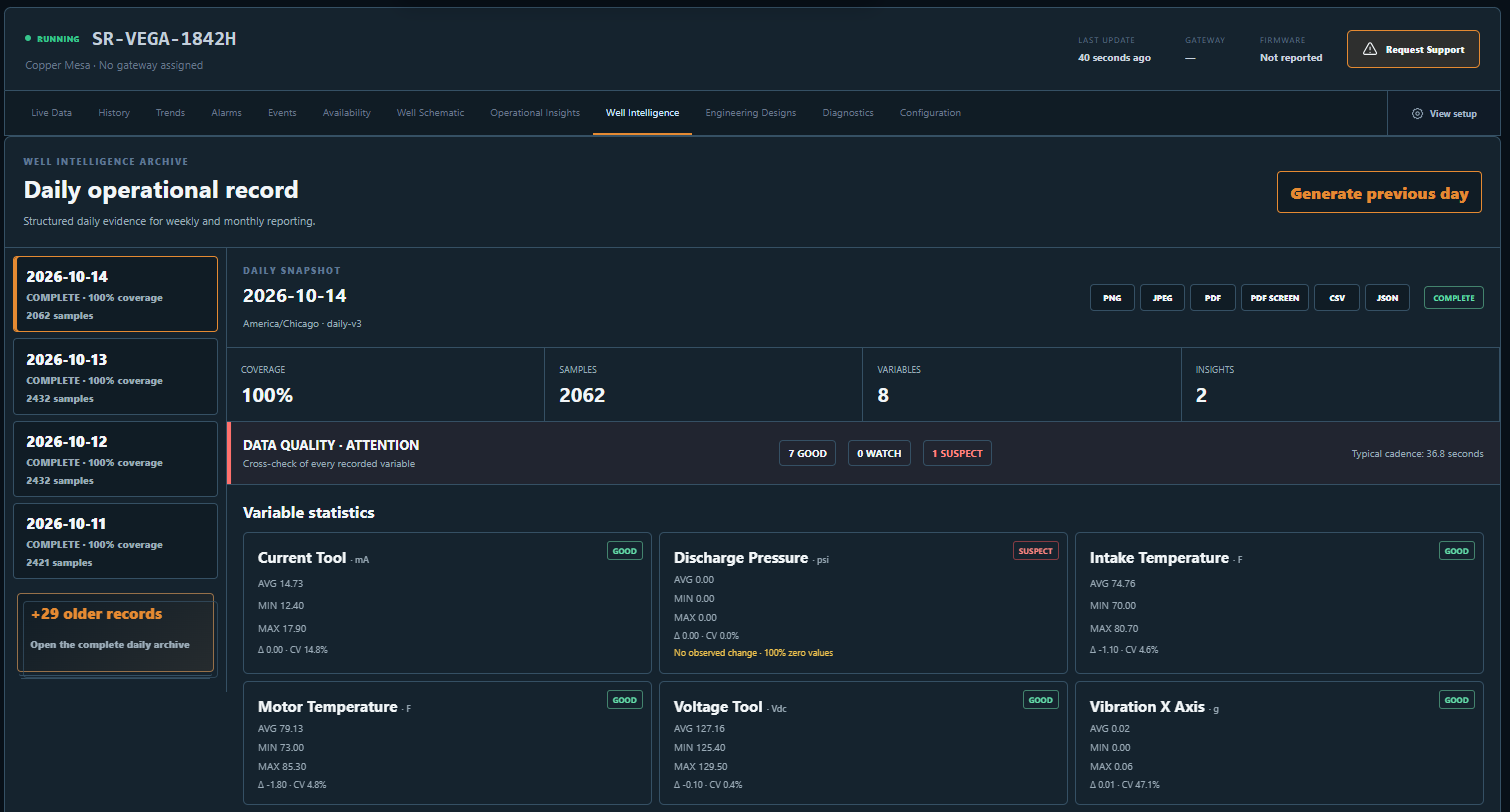Click GOOD badge on Voltage Tool card
The image size is (1510, 812).
tap(1041, 700)
